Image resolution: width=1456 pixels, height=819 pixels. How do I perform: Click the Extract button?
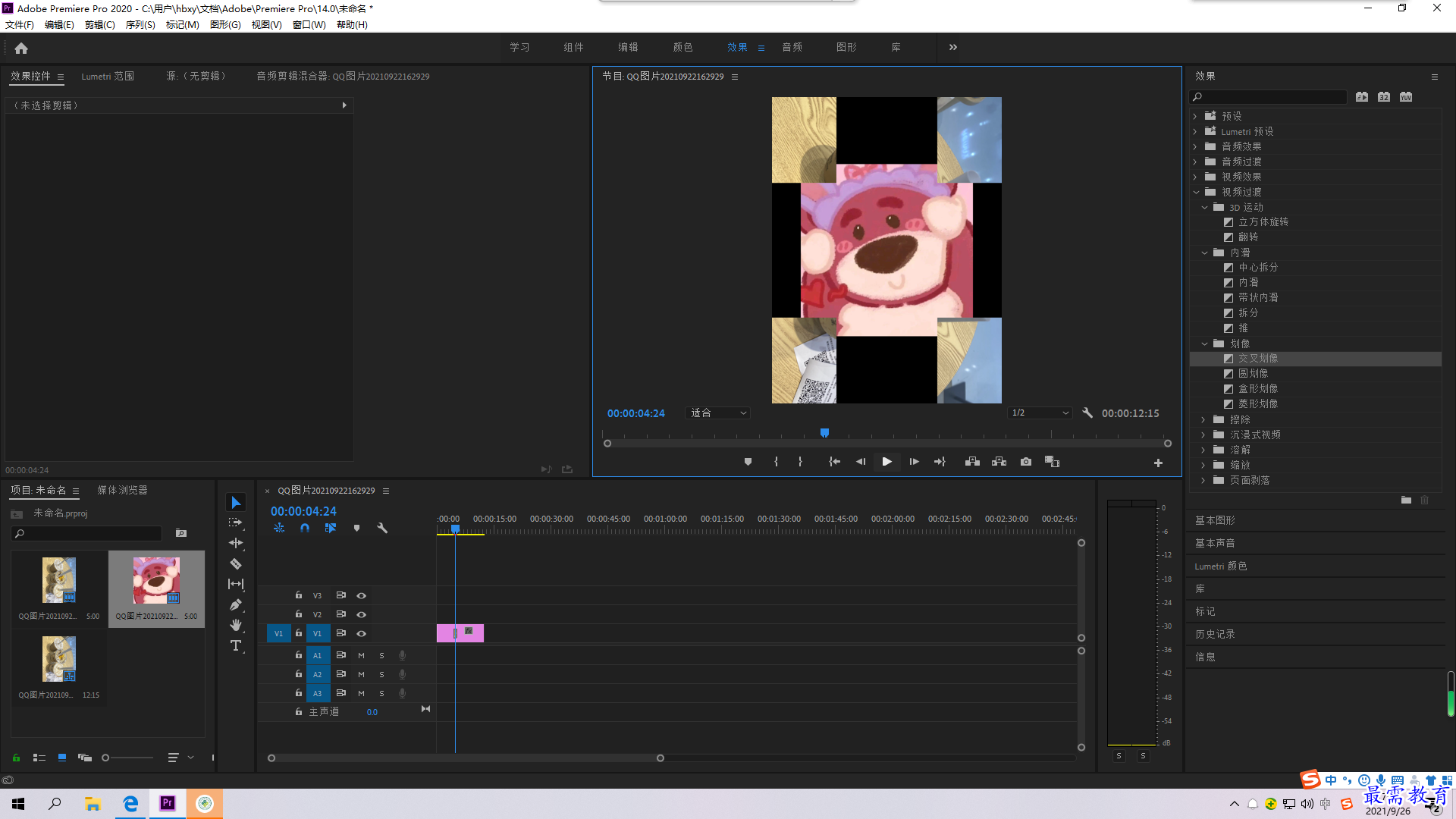click(999, 462)
